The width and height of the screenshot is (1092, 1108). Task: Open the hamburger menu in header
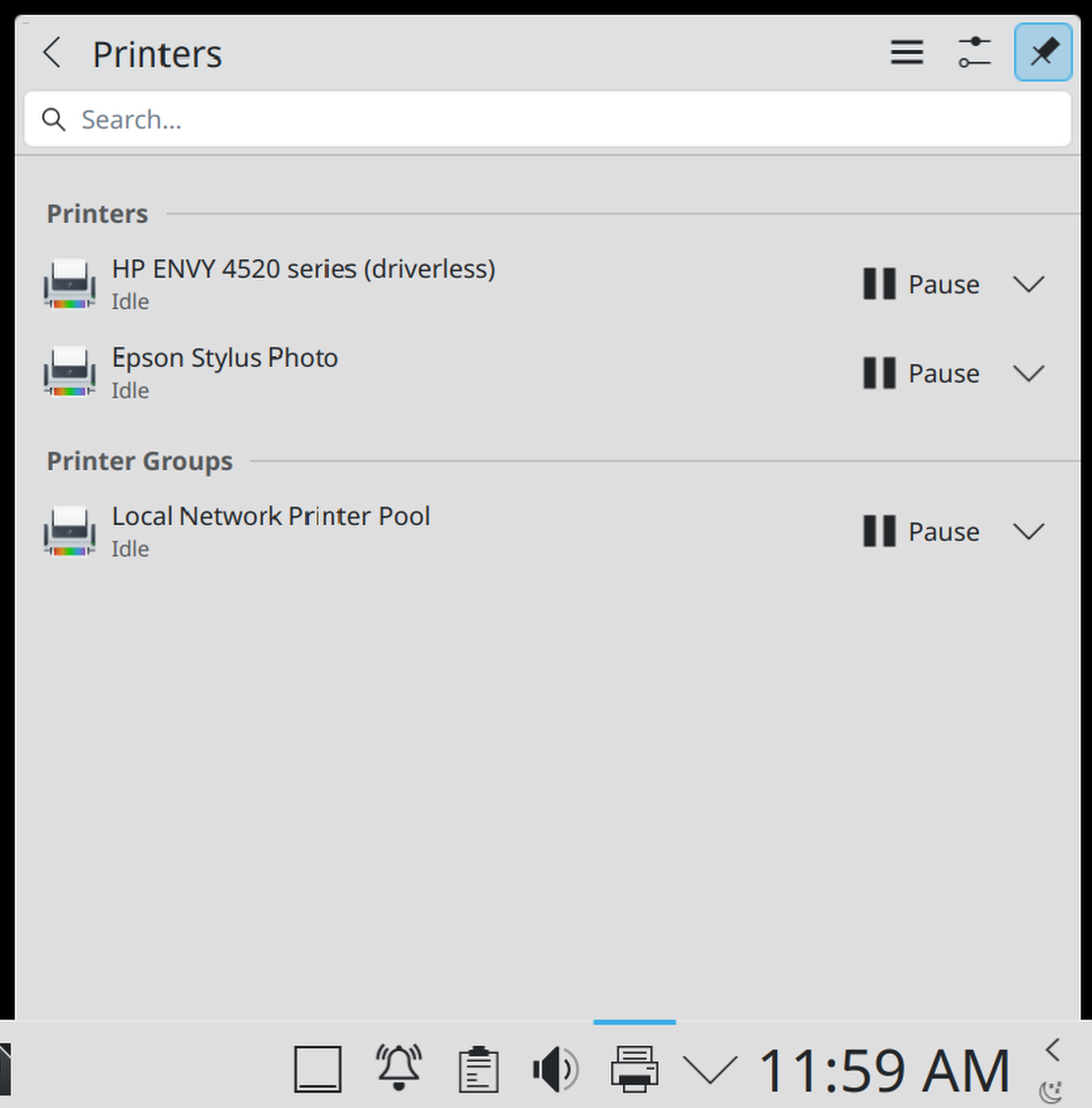tap(907, 53)
